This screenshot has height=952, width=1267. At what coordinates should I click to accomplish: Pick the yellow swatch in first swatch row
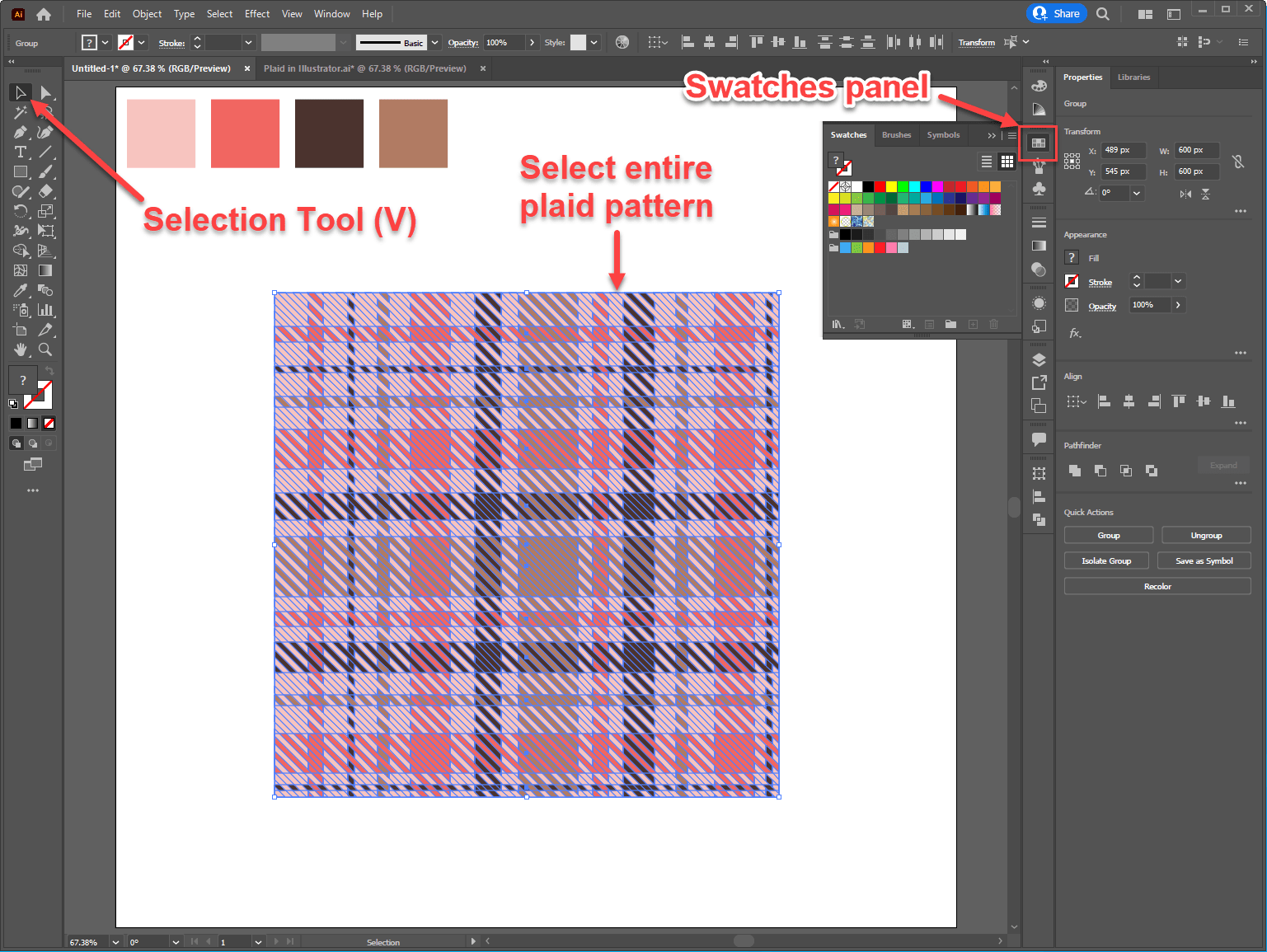[x=891, y=187]
